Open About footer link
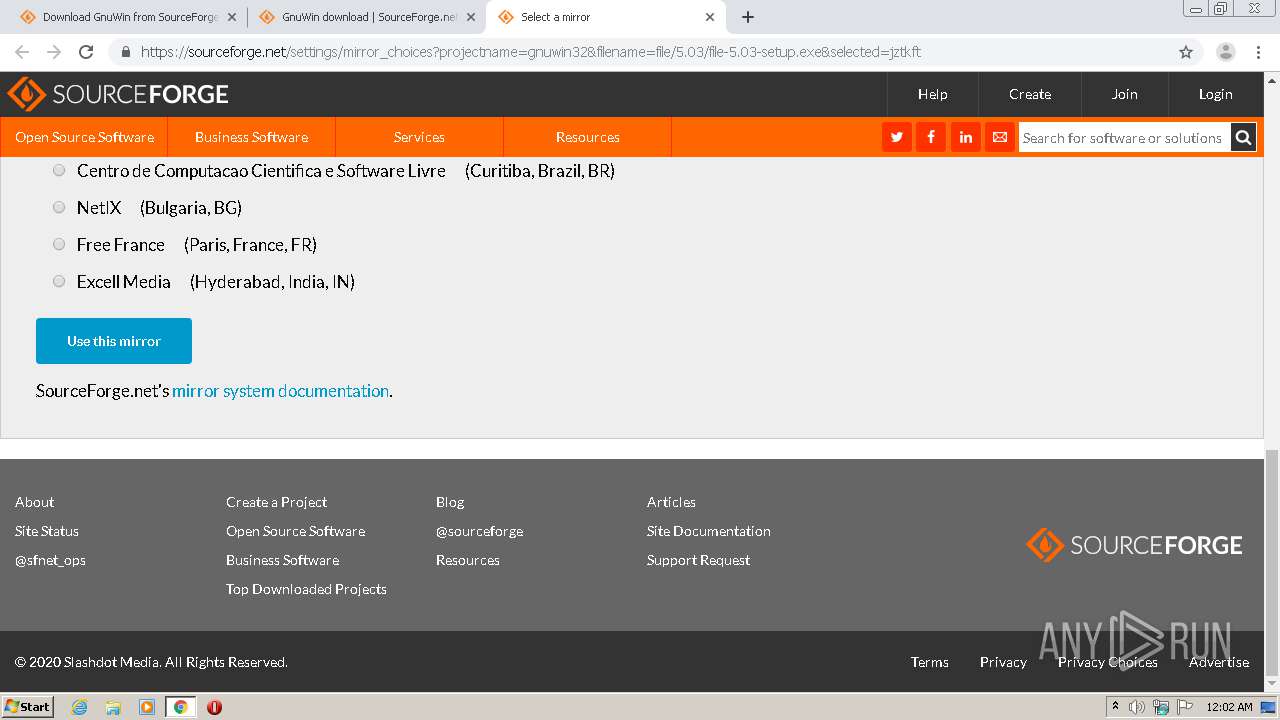 pyautogui.click(x=34, y=502)
